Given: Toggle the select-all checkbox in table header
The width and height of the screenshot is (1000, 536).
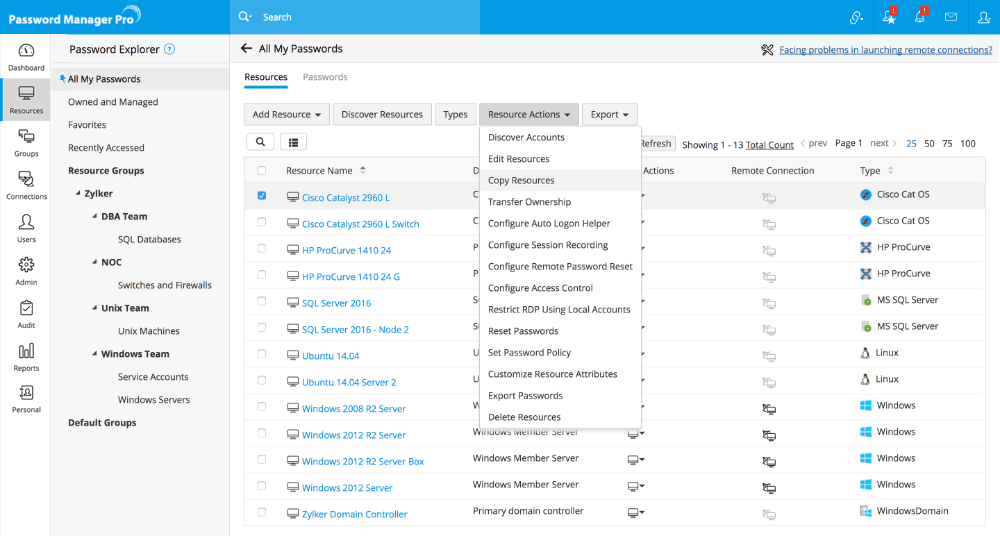Looking at the screenshot, I should [262, 170].
